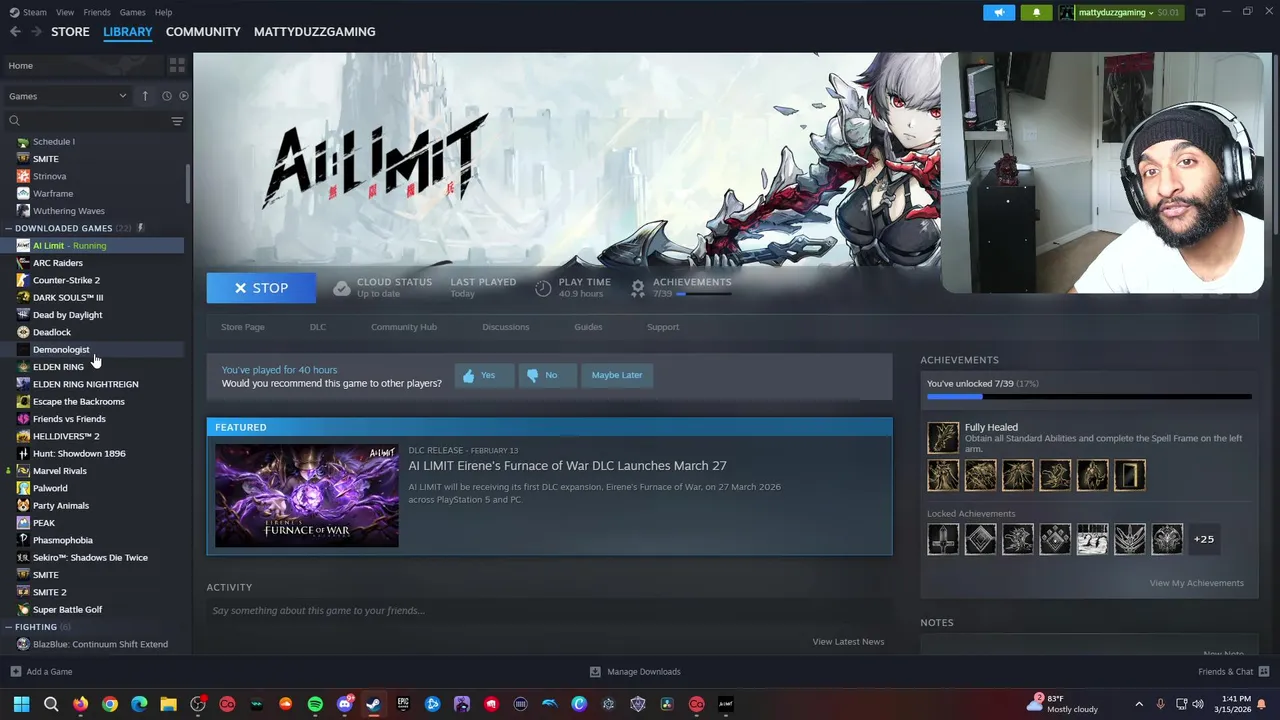1280x720 pixels.
Task: Open the Games menu
Action: pyautogui.click(x=133, y=12)
